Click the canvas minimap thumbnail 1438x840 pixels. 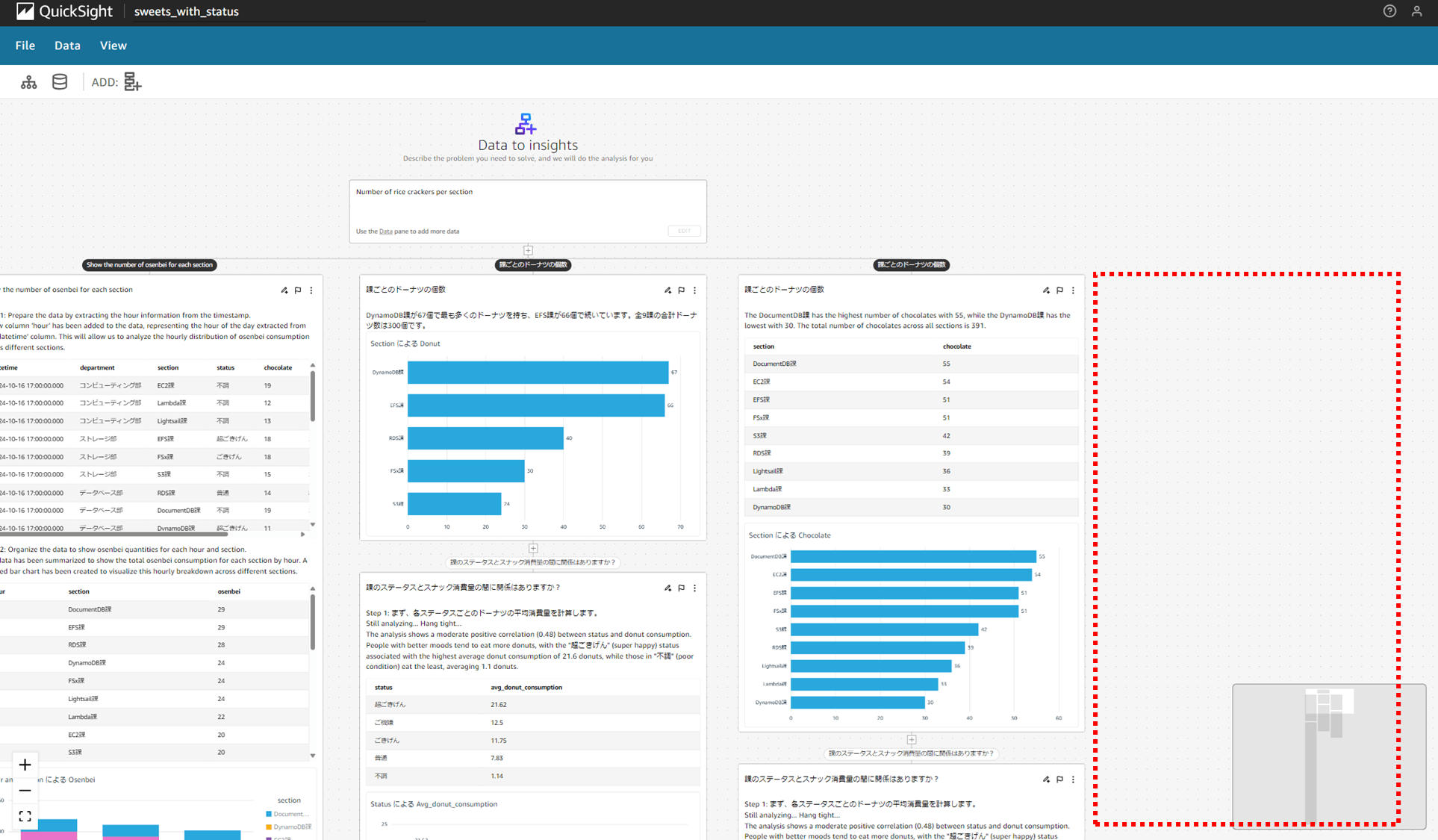(x=1329, y=756)
